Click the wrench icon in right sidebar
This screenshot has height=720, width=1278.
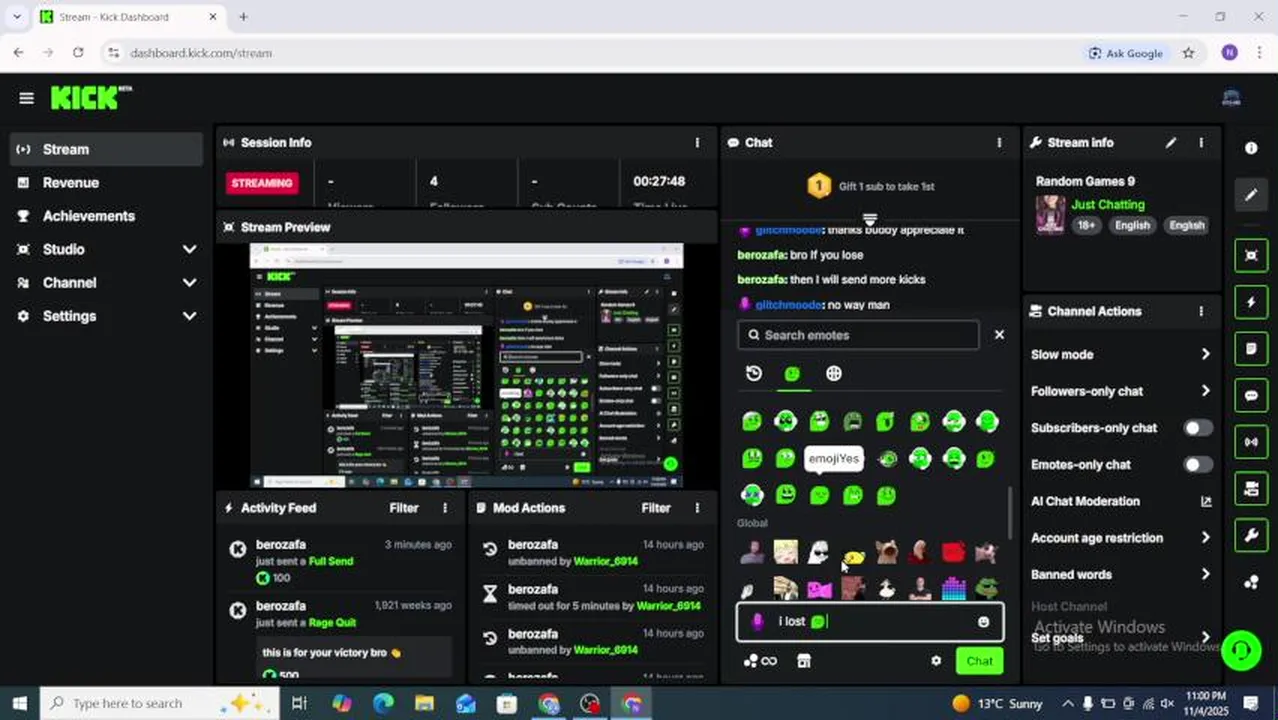coord(1251,536)
